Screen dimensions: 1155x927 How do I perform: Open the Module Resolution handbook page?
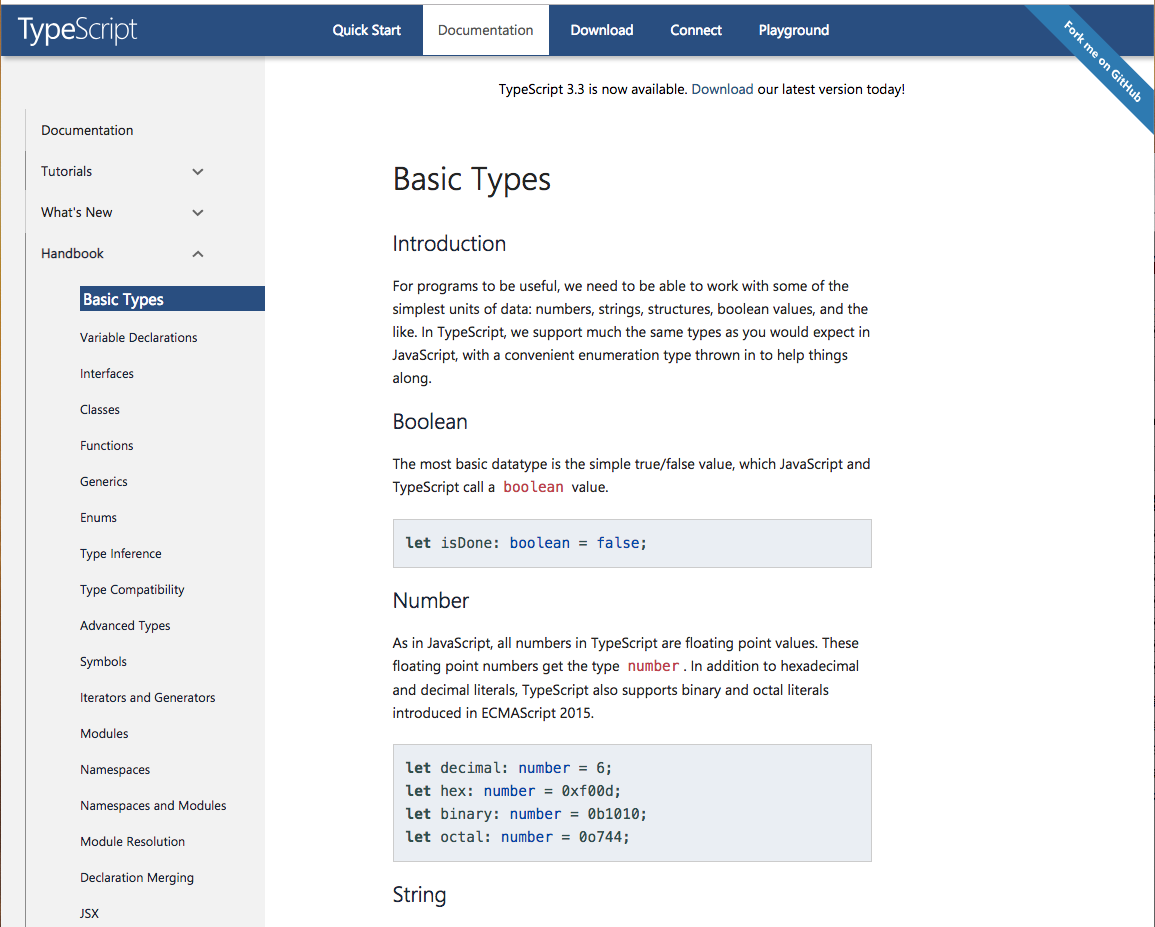click(x=132, y=841)
